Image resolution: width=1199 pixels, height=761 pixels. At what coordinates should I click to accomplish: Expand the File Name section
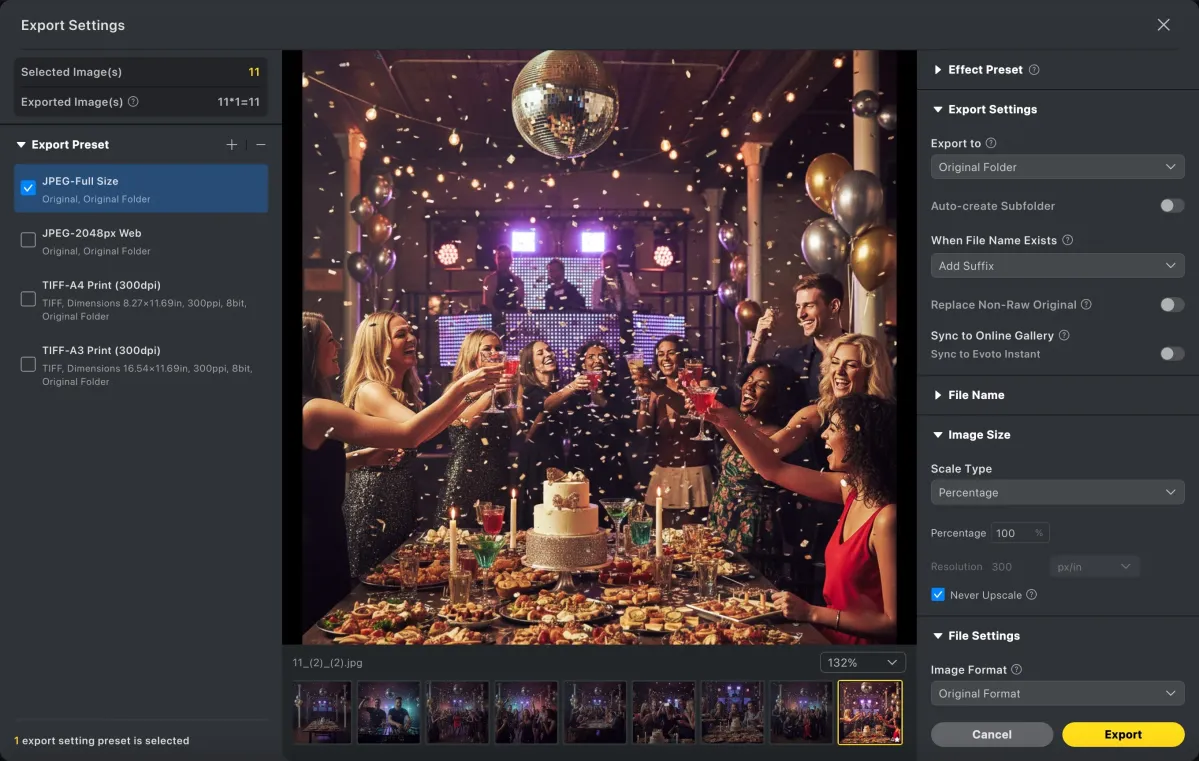(x=975, y=395)
